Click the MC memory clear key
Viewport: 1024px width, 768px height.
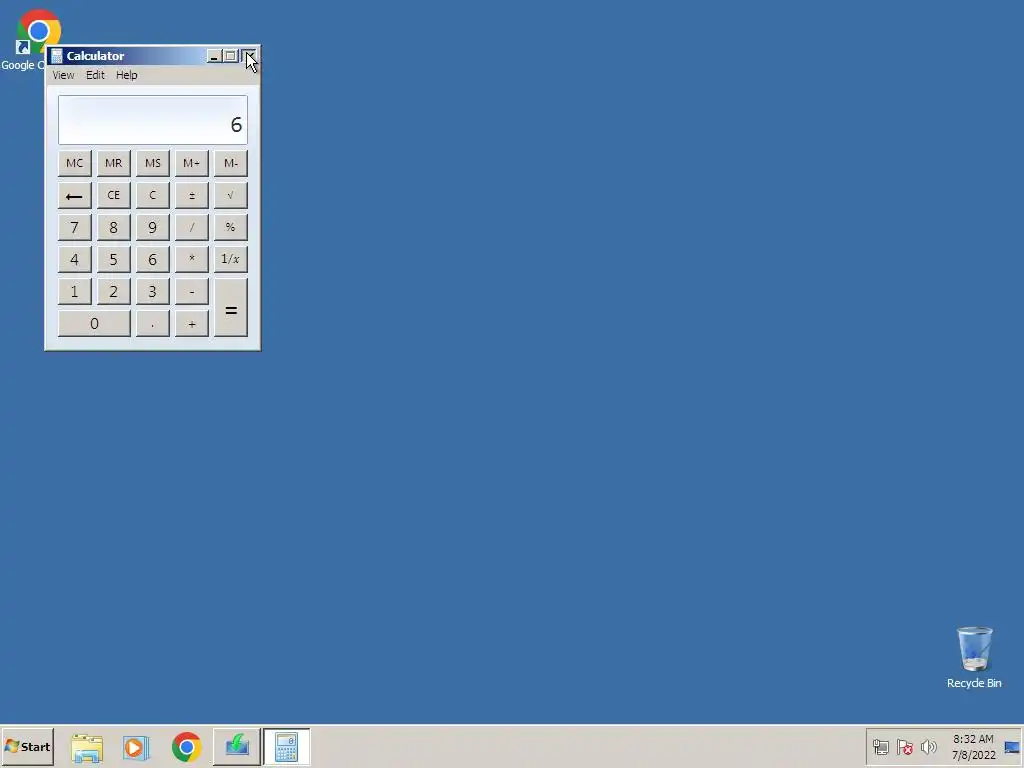(x=74, y=163)
